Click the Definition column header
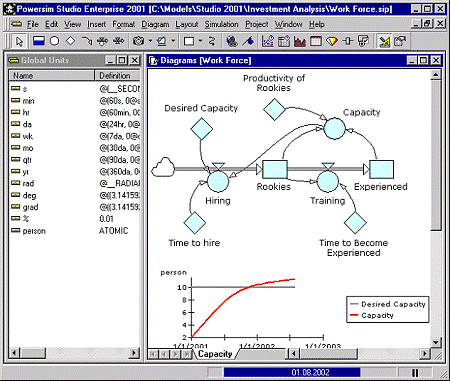 click(x=117, y=76)
